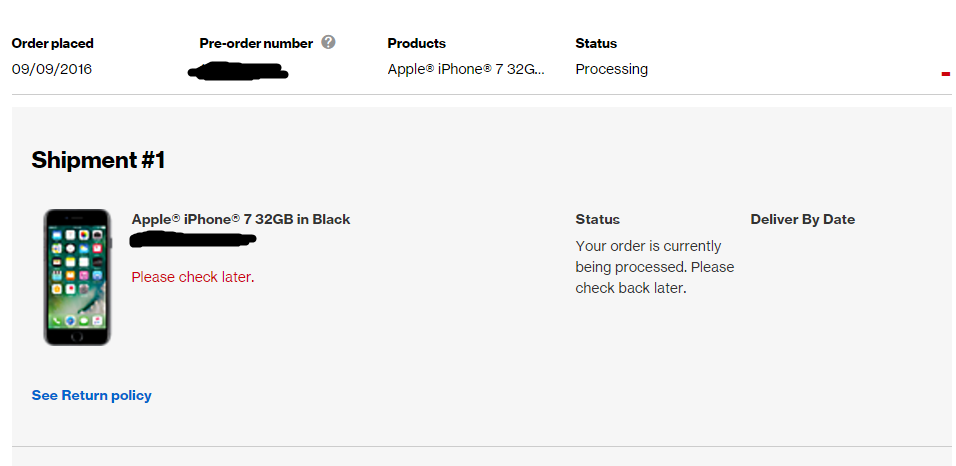Click the iPhone screen in the product image

coord(77,275)
